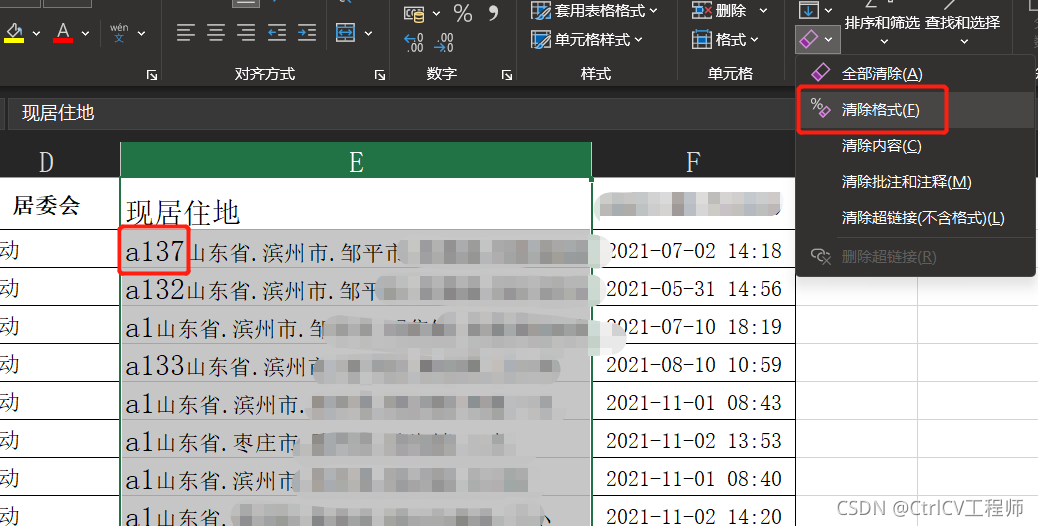Center the cell text horizontally
1038x526 pixels.
point(216,32)
